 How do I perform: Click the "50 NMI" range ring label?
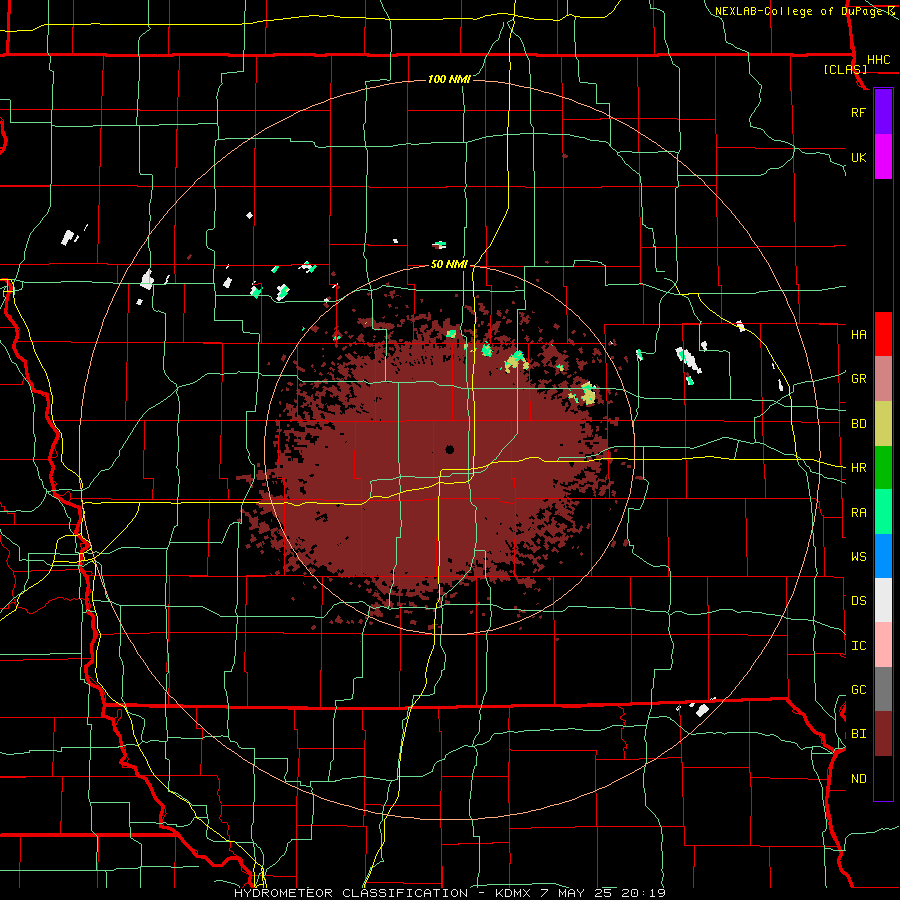click(x=449, y=265)
